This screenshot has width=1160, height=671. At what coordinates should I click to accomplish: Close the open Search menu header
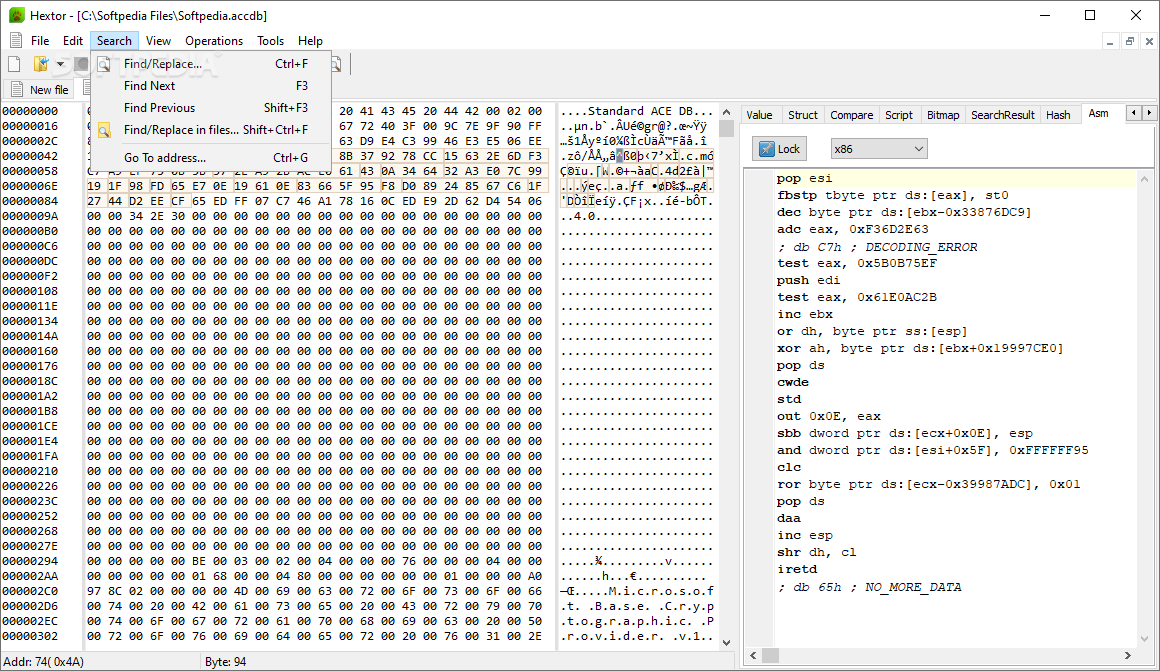[114, 41]
